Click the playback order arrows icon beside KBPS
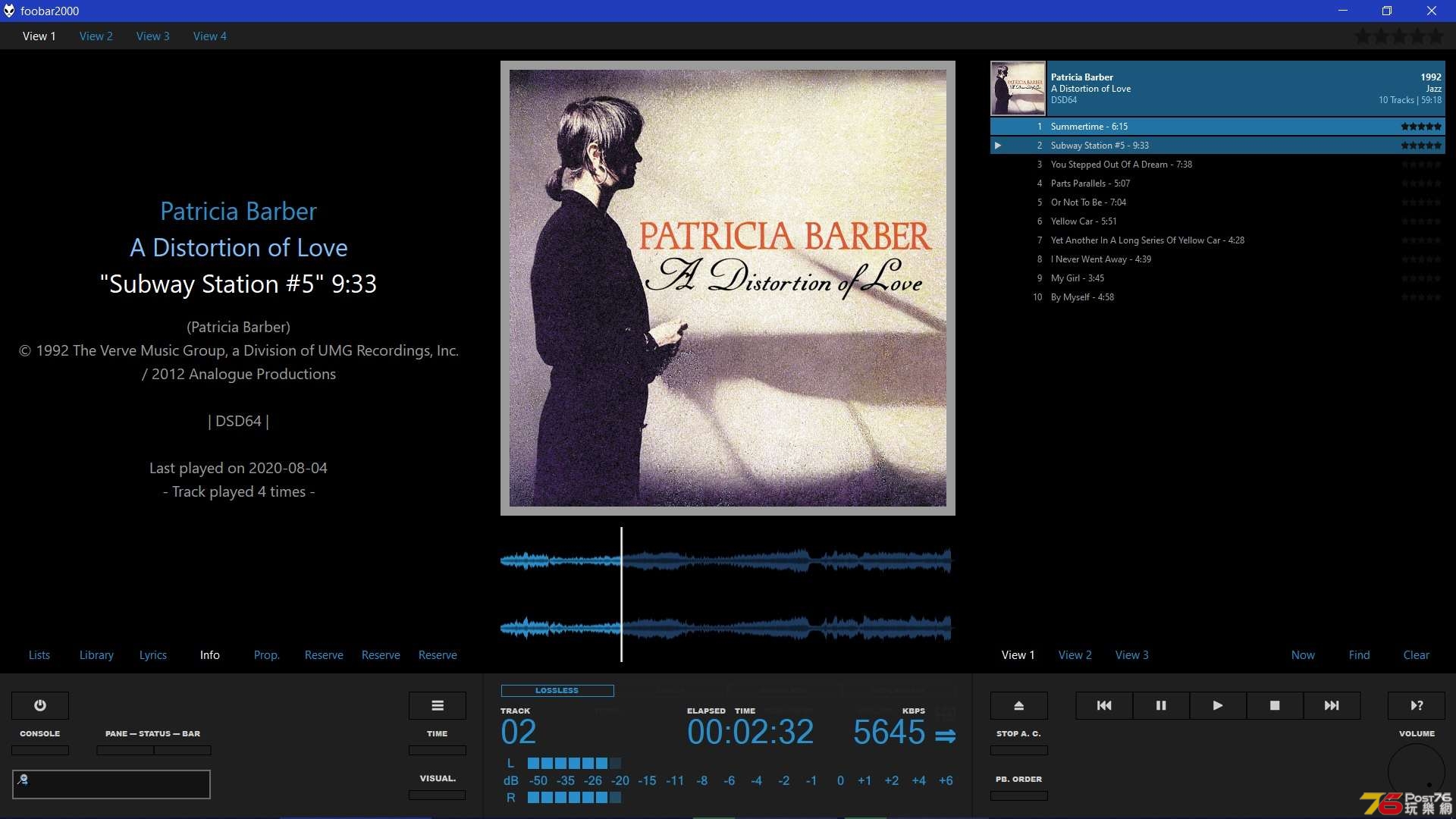The image size is (1456, 819). (945, 736)
